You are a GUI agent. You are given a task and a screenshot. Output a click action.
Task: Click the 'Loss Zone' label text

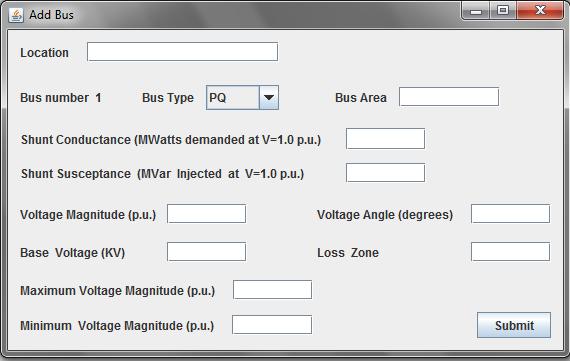pos(348,253)
